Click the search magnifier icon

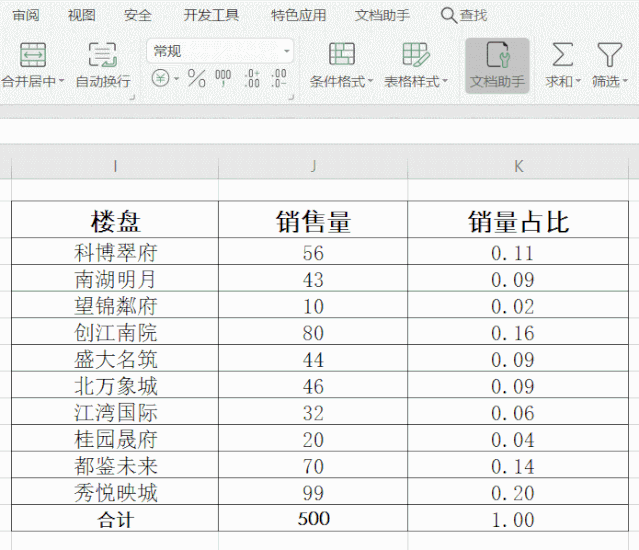(449, 15)
